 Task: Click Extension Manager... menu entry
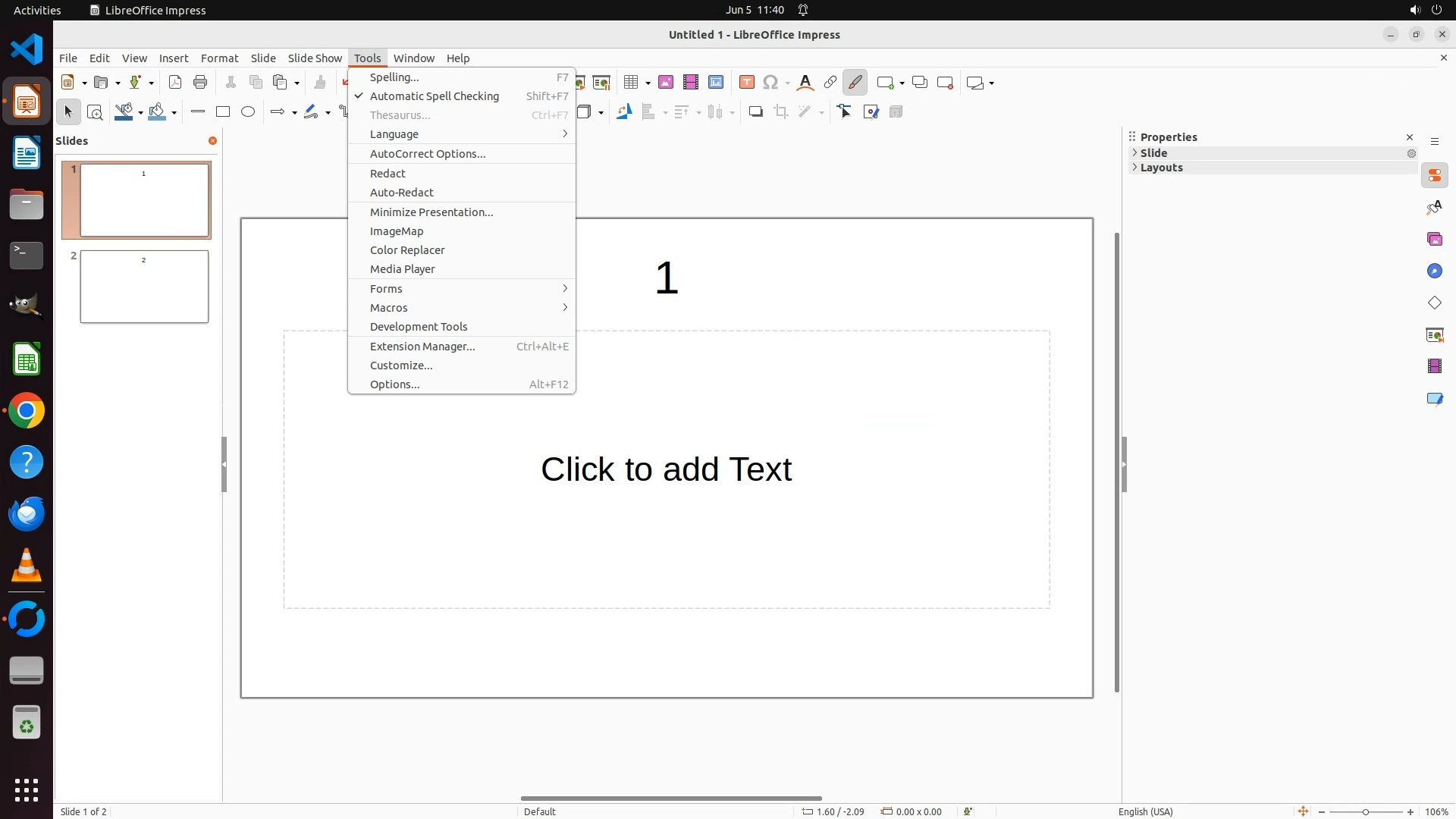coord(422,347)
